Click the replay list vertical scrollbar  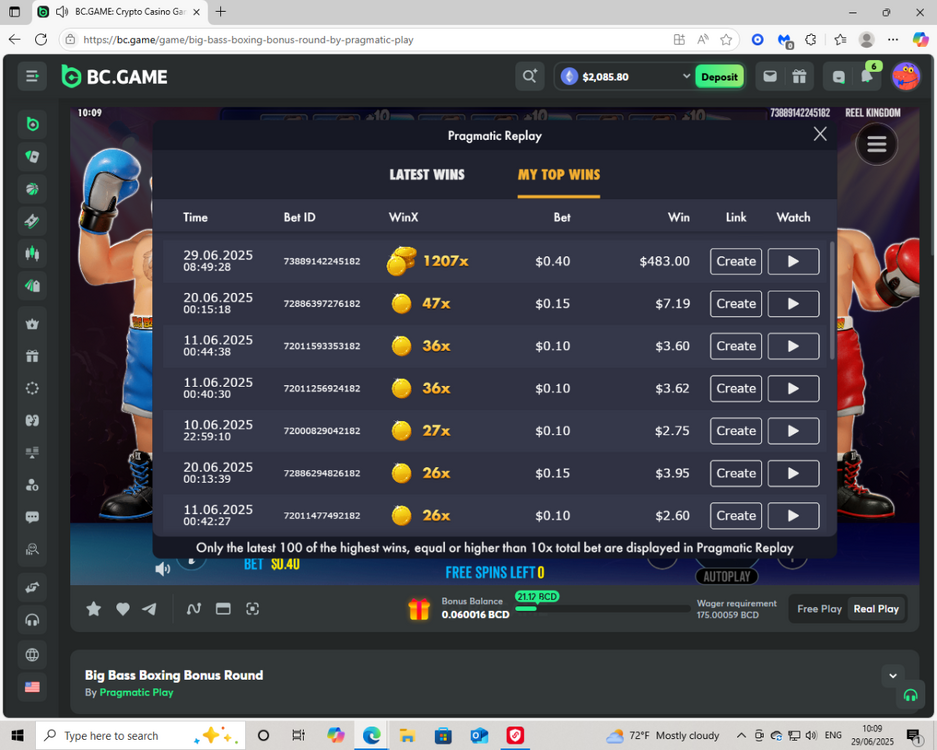pos(832,300)
